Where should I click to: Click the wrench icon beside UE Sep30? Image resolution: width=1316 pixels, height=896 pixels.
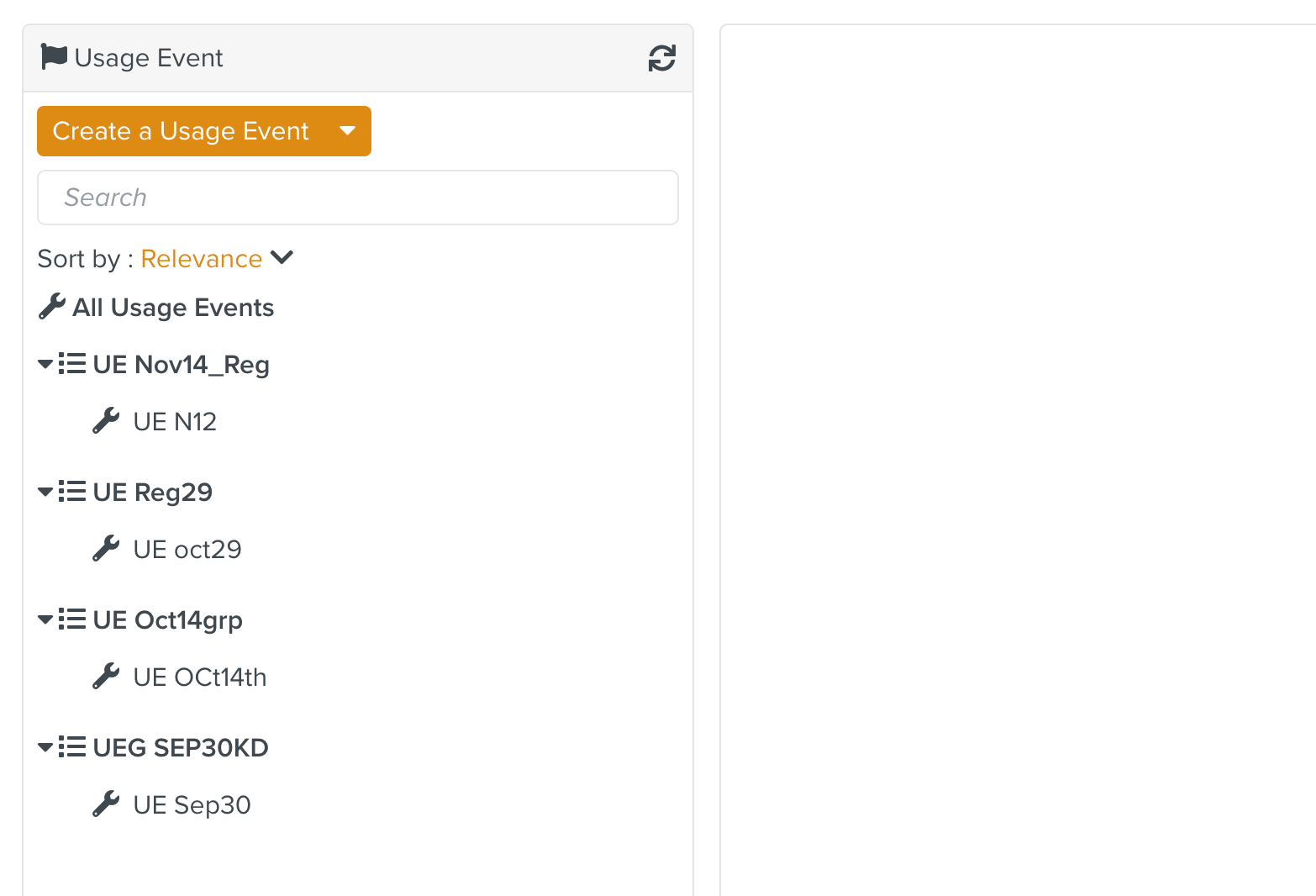[x=106, y=804]
